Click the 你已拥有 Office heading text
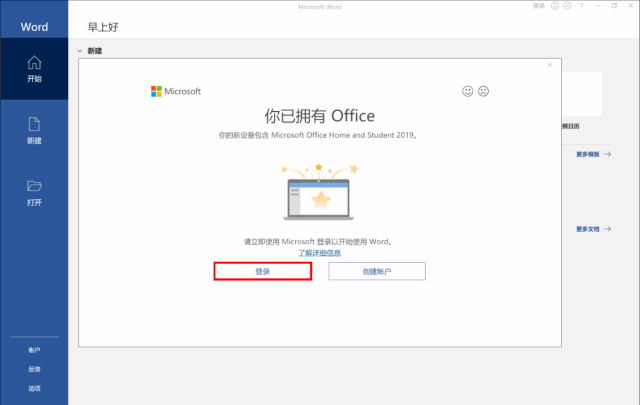Viewport: 640px width, 405px height. click(319, 116)
